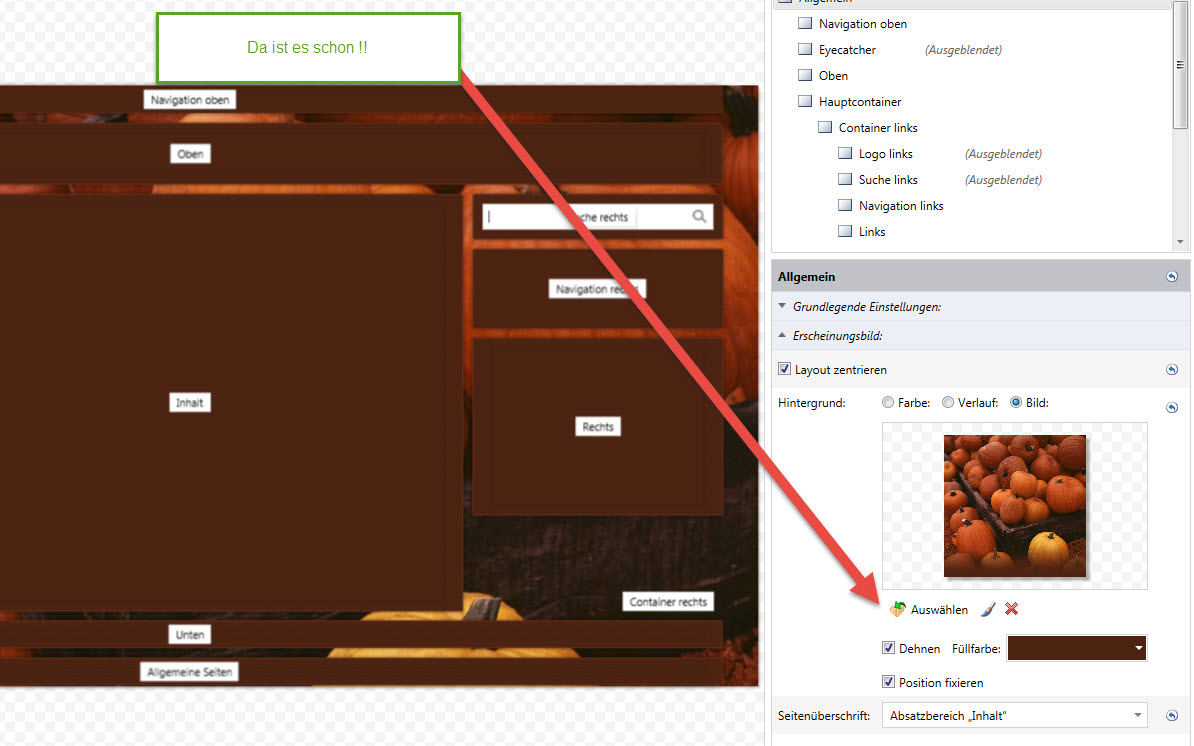Image resolution: width=1194 pixels, height=746 pixels.
Task: Reset Seitenüberschrift setting icon
Action: 1172,716
